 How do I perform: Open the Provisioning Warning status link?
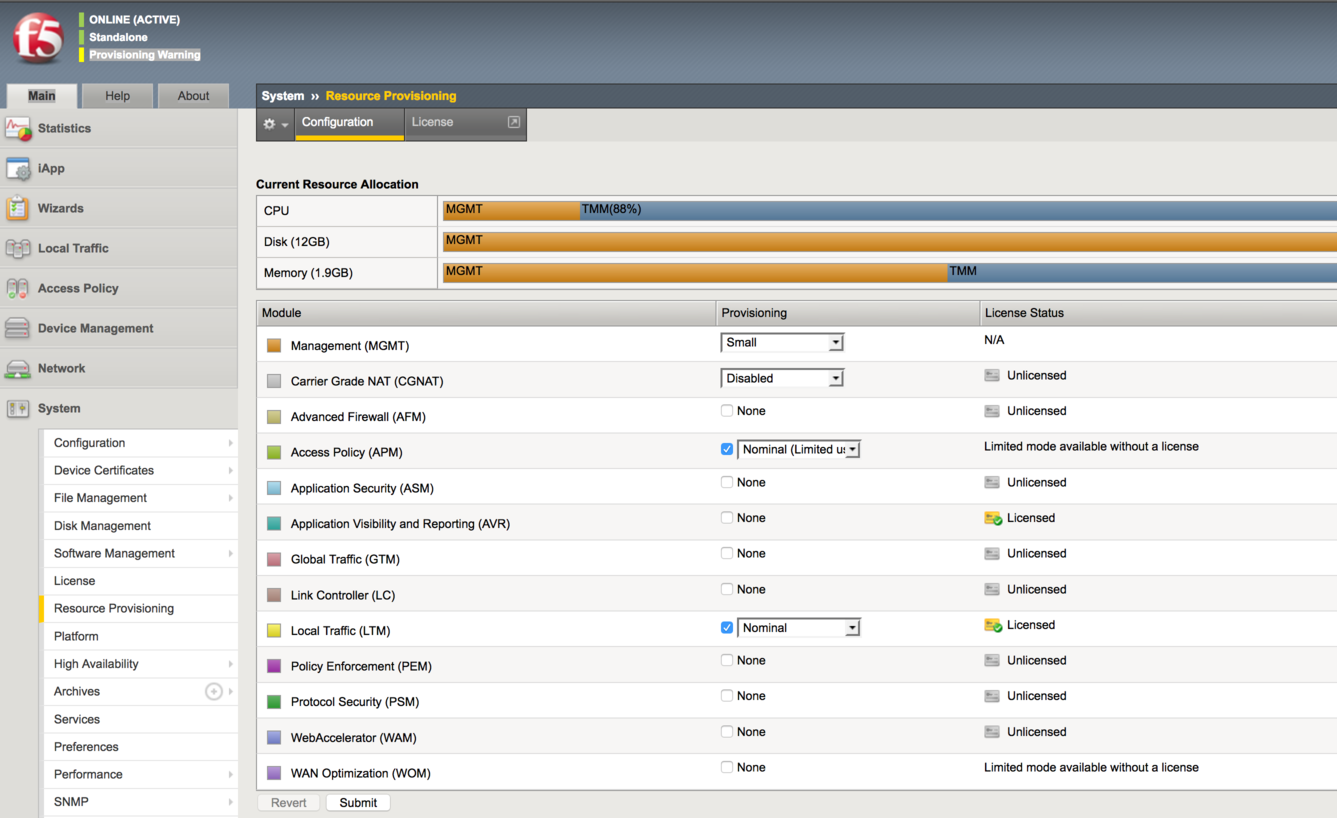point(145,55)
